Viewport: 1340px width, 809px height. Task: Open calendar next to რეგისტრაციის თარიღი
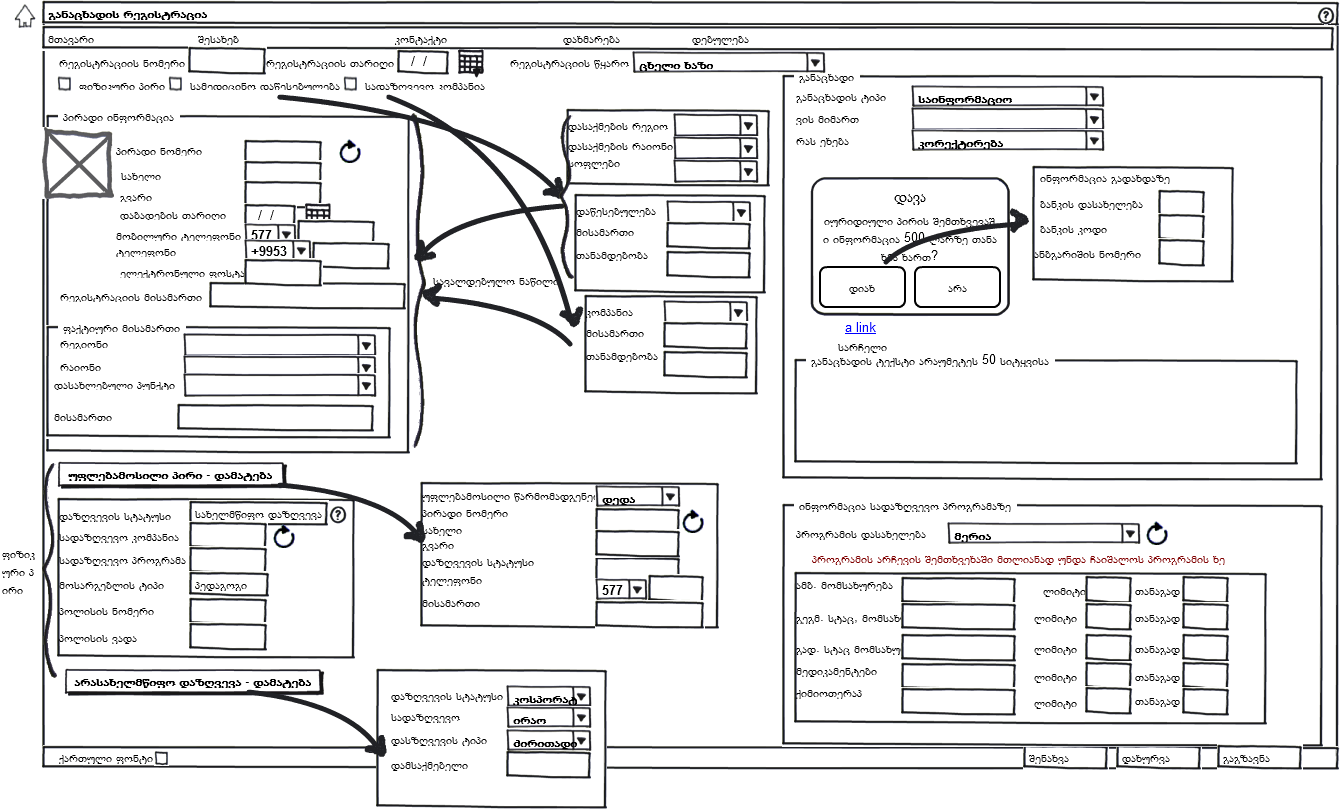[471, 63]
